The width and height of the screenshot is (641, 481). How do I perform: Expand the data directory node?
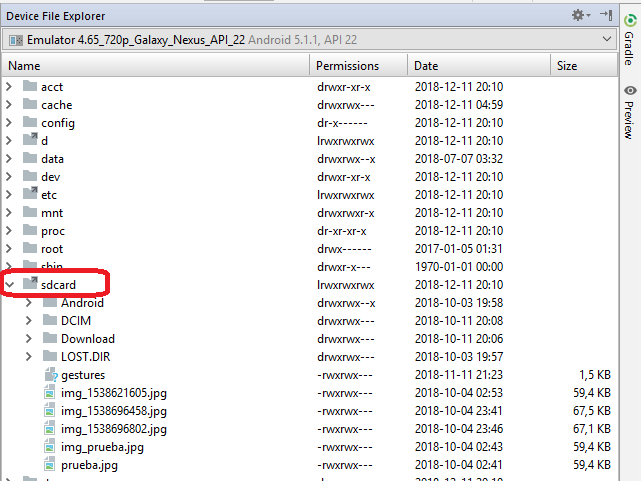pos(10,159)
